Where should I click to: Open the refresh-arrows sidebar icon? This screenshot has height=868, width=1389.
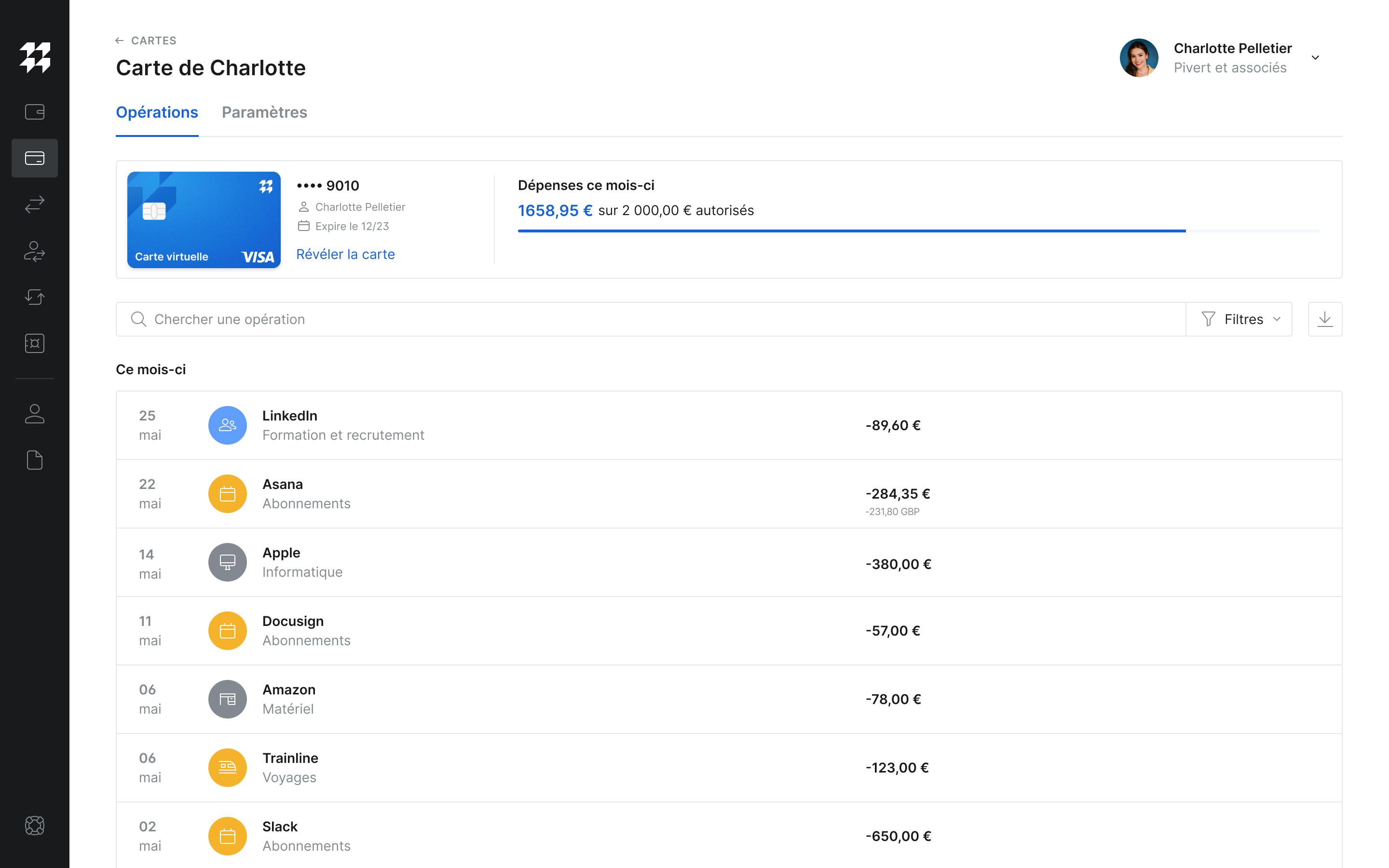click(34, 297)
